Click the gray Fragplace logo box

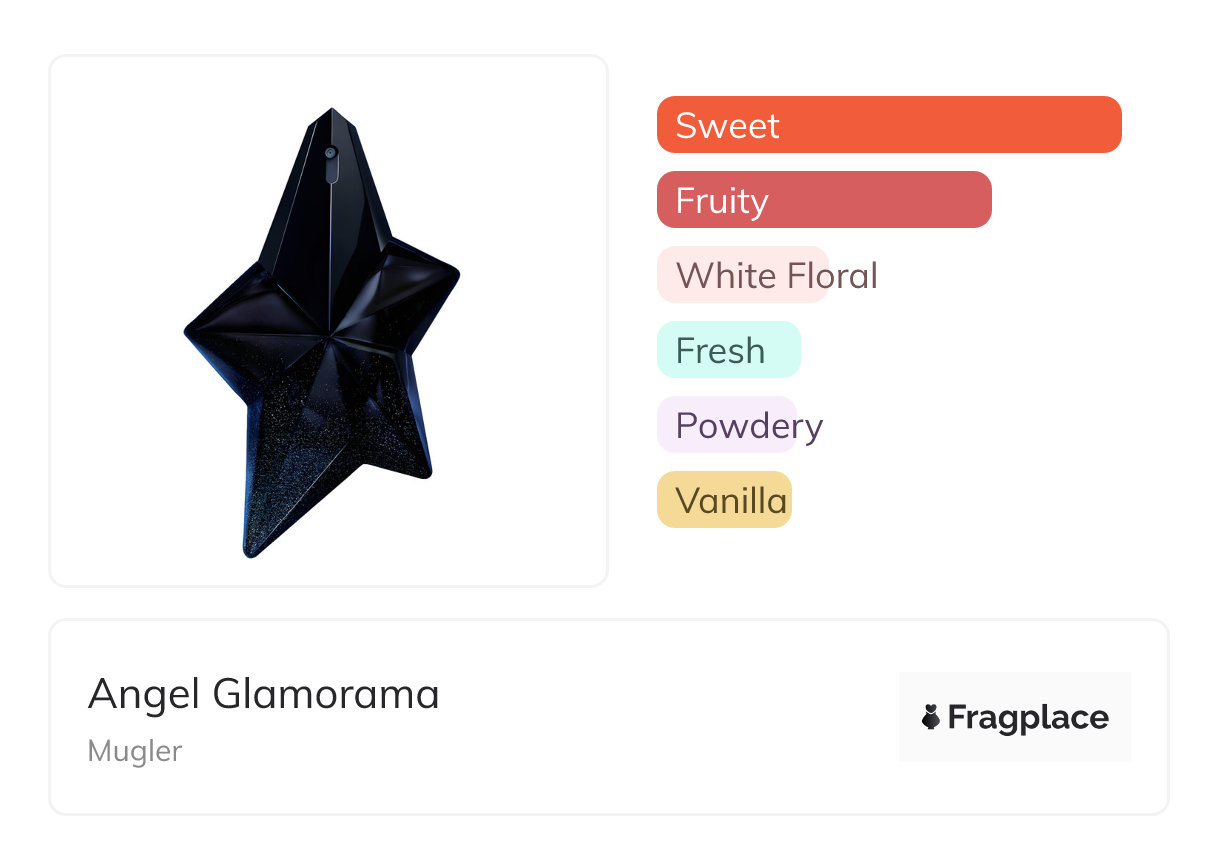(x=1014, y=688)
